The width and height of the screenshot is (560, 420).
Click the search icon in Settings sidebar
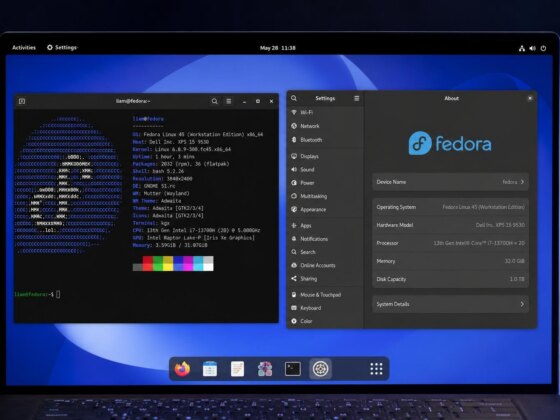click(294, 98)
